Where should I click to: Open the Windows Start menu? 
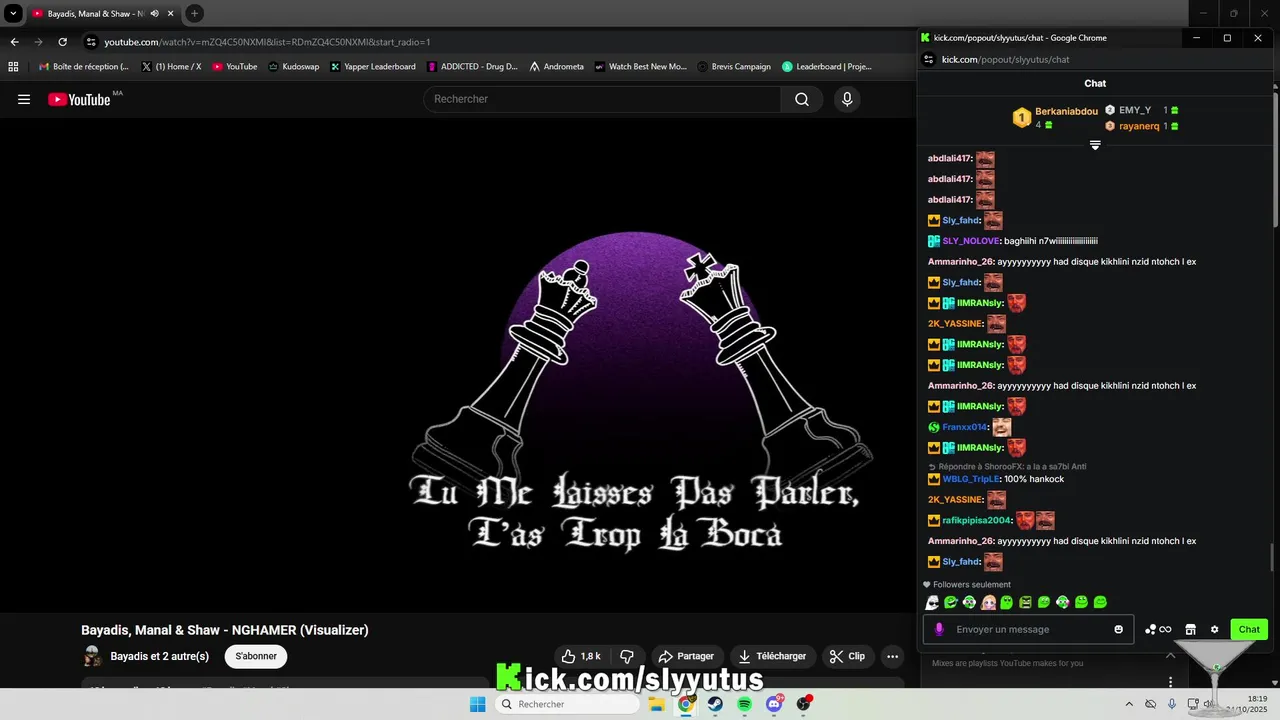tap(478, 704)
